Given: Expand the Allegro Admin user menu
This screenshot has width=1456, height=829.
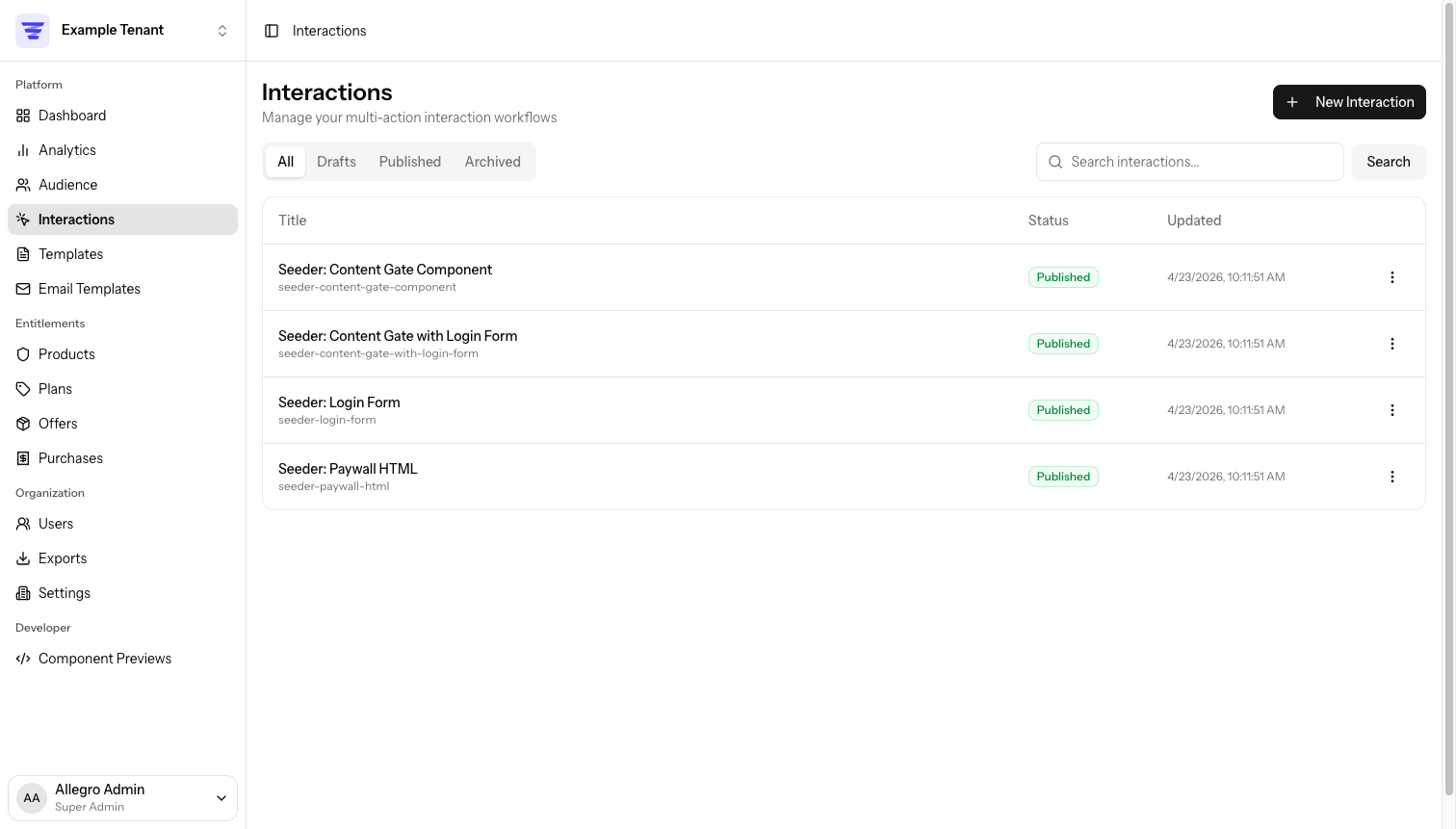Looking at the screenshot, I should click(x=122, y=798).
